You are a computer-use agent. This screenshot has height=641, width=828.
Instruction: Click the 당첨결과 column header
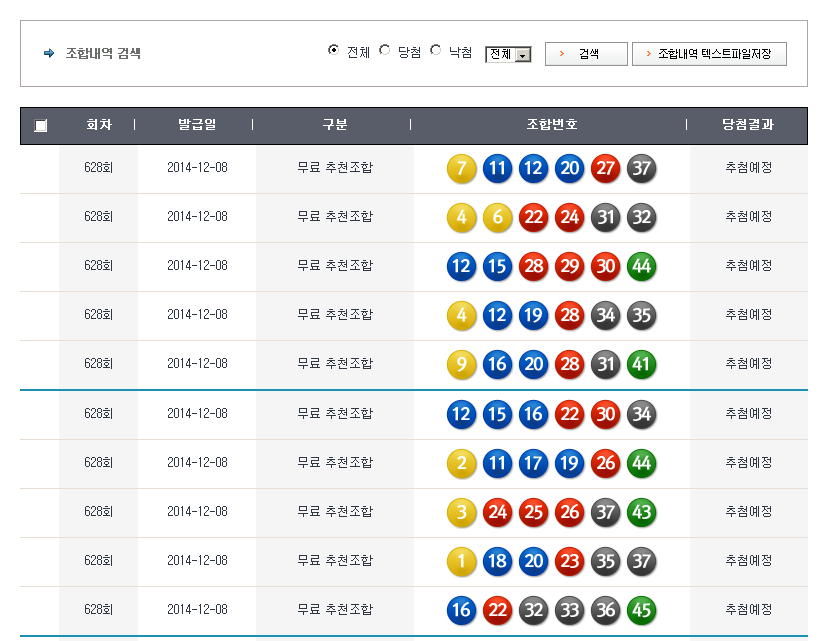748,125
